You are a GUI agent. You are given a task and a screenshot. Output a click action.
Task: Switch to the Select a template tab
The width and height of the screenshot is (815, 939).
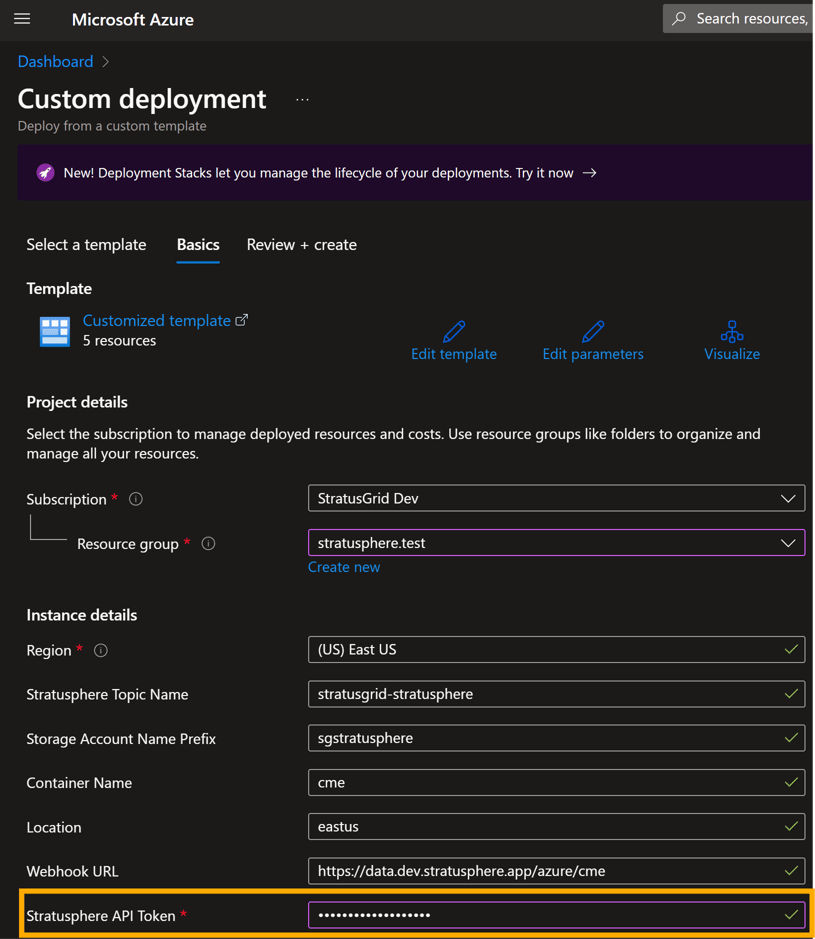tap(86, 244)
